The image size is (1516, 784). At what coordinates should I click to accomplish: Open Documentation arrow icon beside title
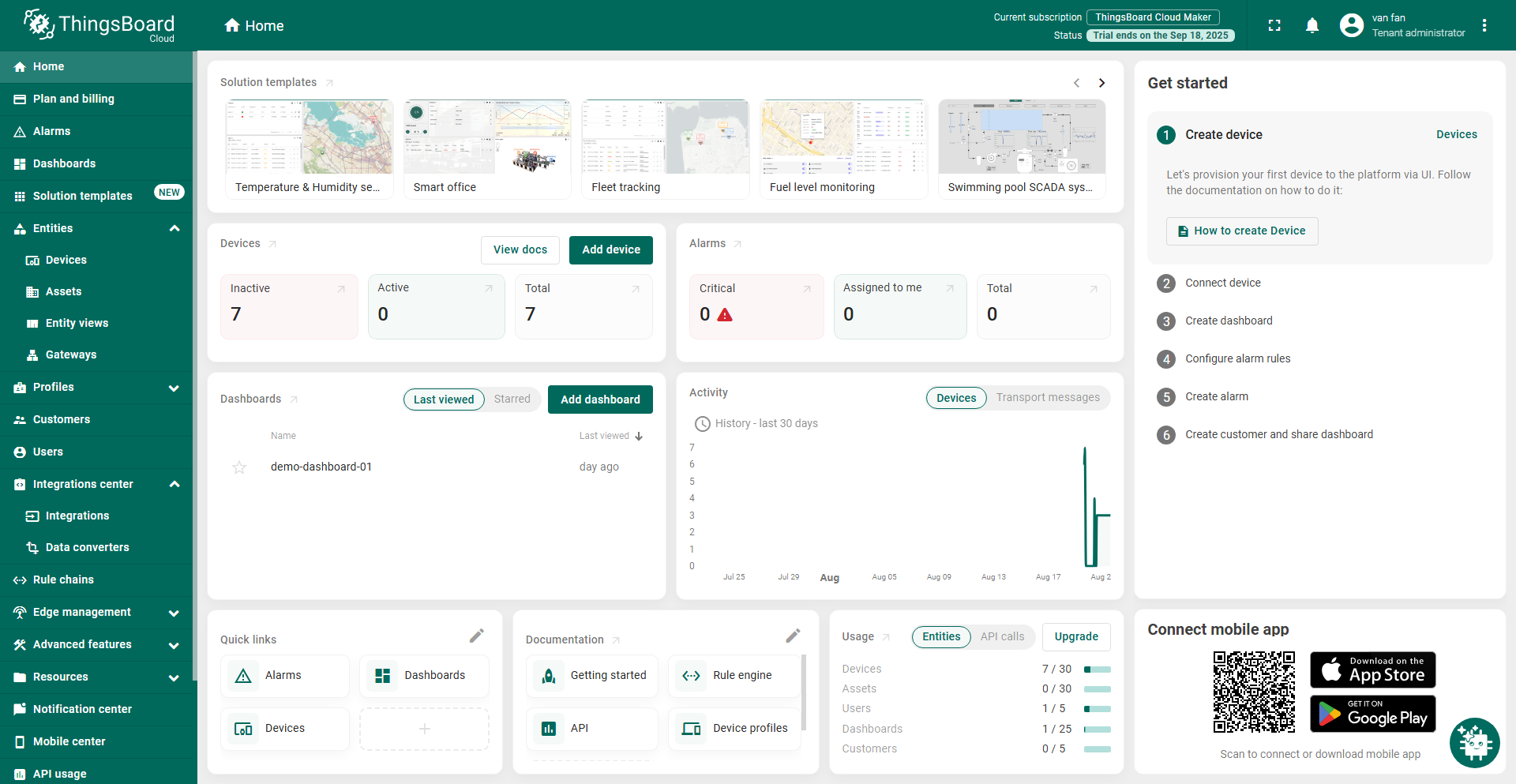[616, 640]
